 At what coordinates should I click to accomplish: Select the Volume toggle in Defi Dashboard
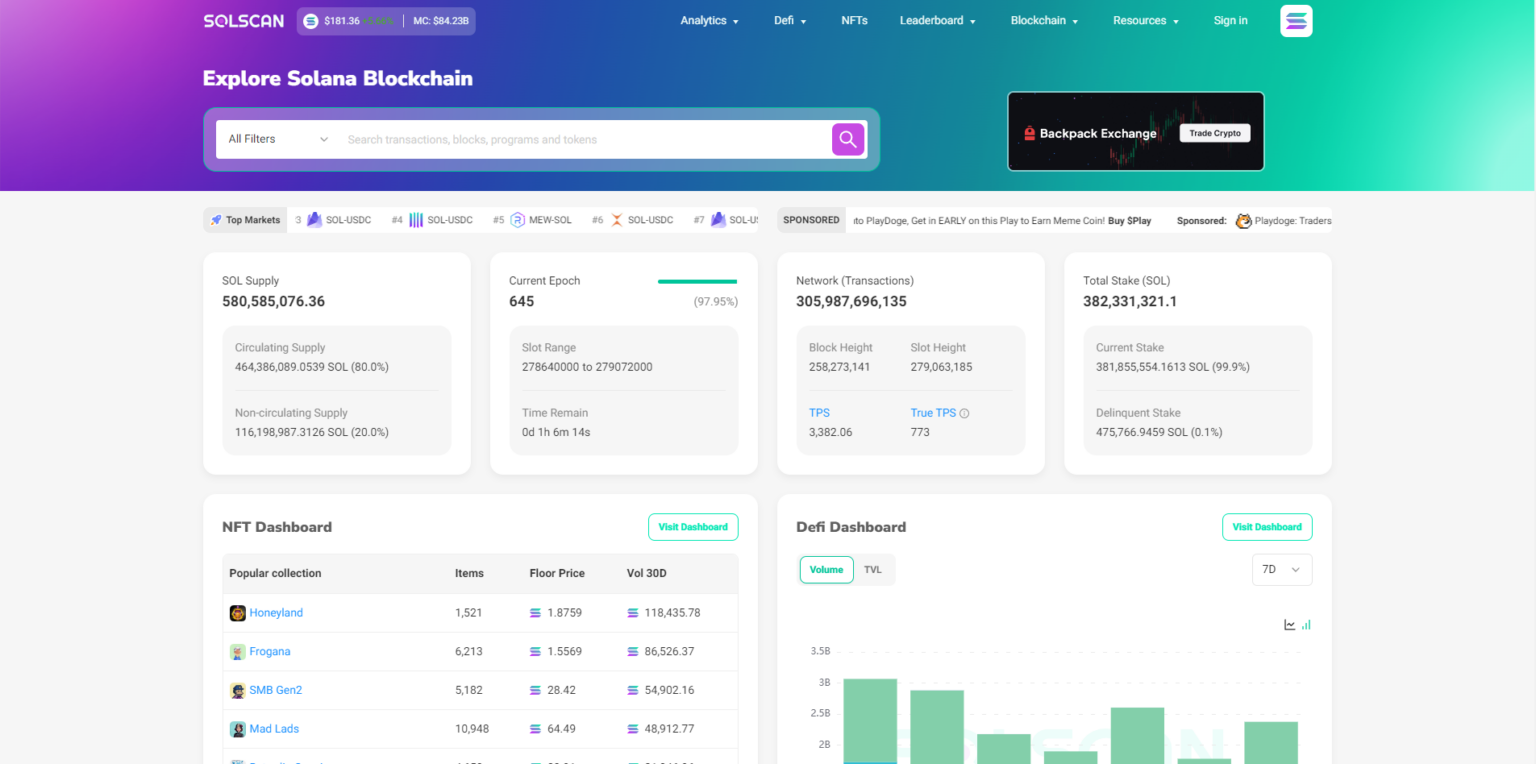pyautogui.click(x=826, y=570)
